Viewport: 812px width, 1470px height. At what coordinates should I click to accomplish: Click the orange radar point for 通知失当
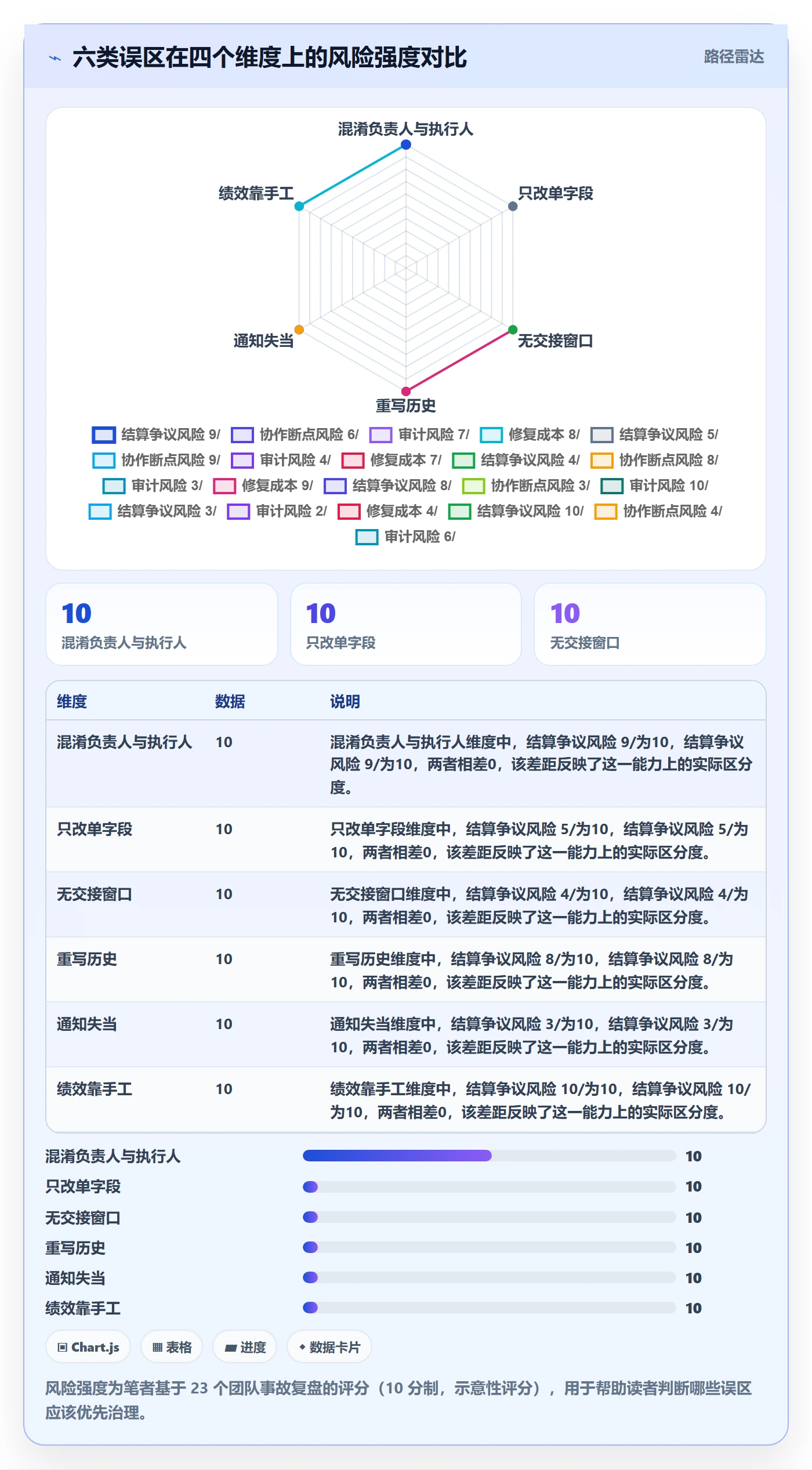tap(299, 330)
